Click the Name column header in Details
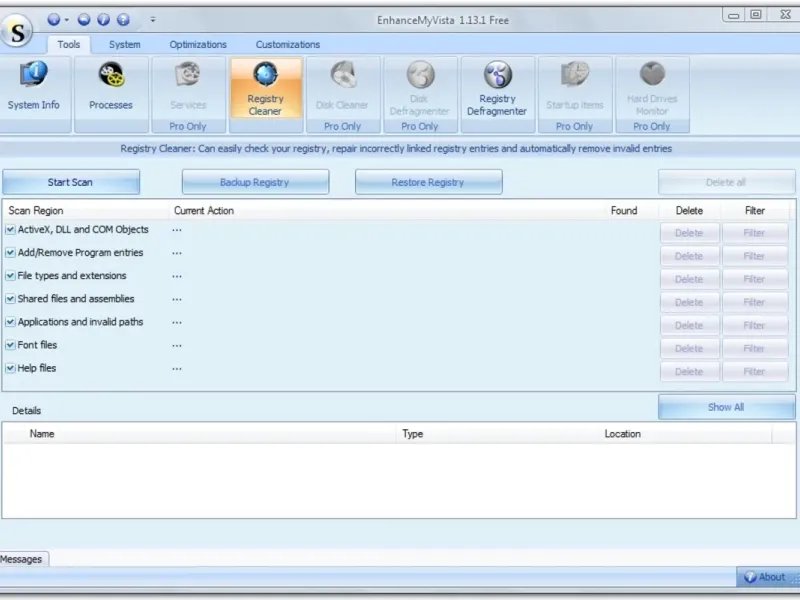 pos(42,434)
